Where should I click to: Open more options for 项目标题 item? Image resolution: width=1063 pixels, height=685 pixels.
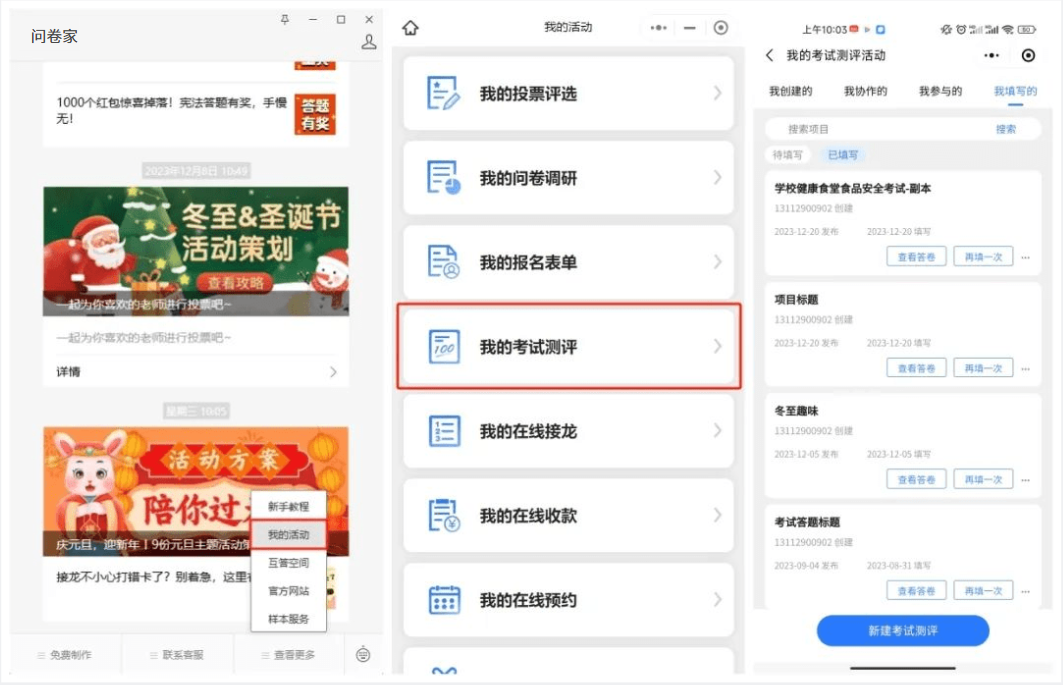(1025, 368)
